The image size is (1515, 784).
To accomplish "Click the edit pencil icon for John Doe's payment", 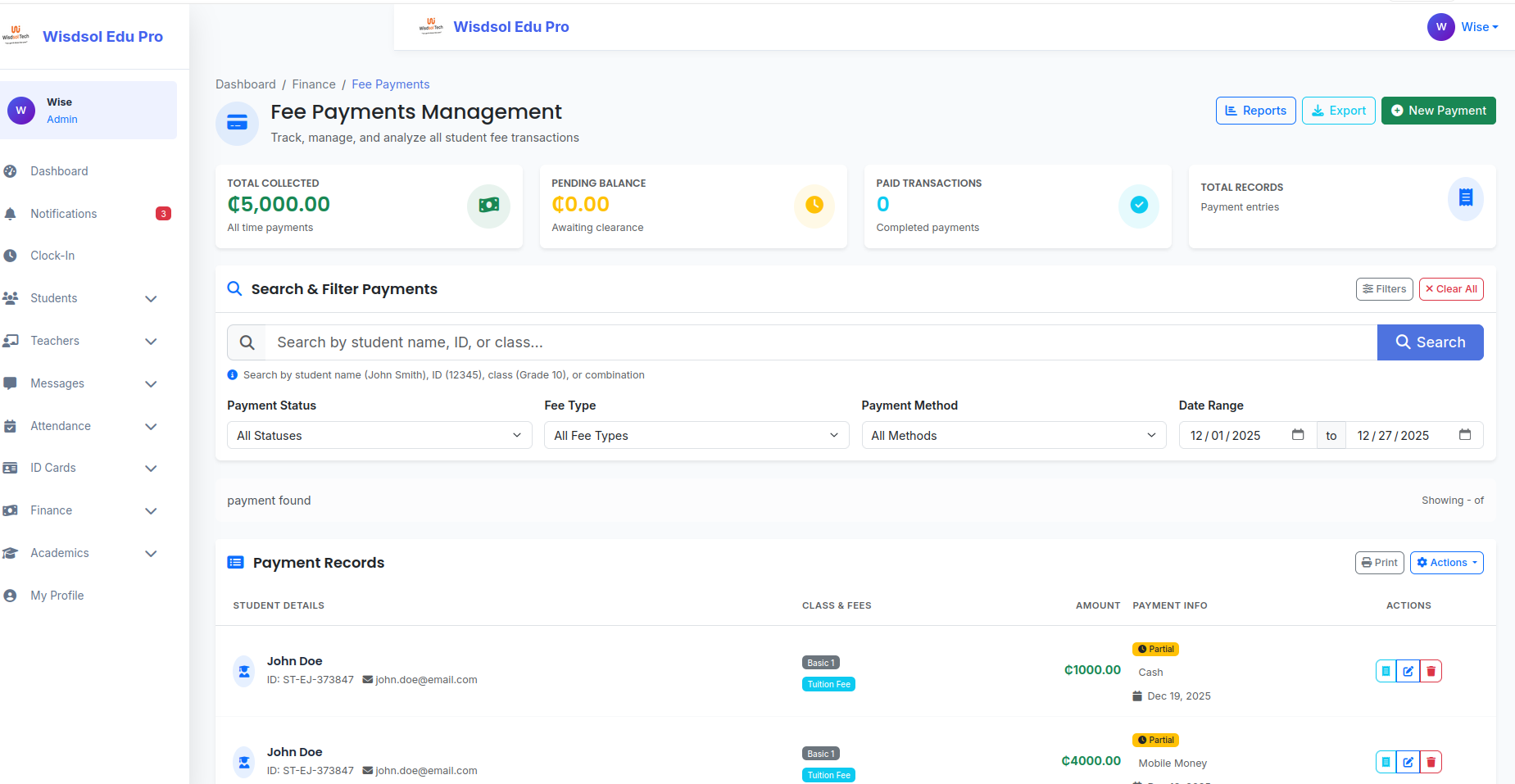I will [x=1408, y=670].
